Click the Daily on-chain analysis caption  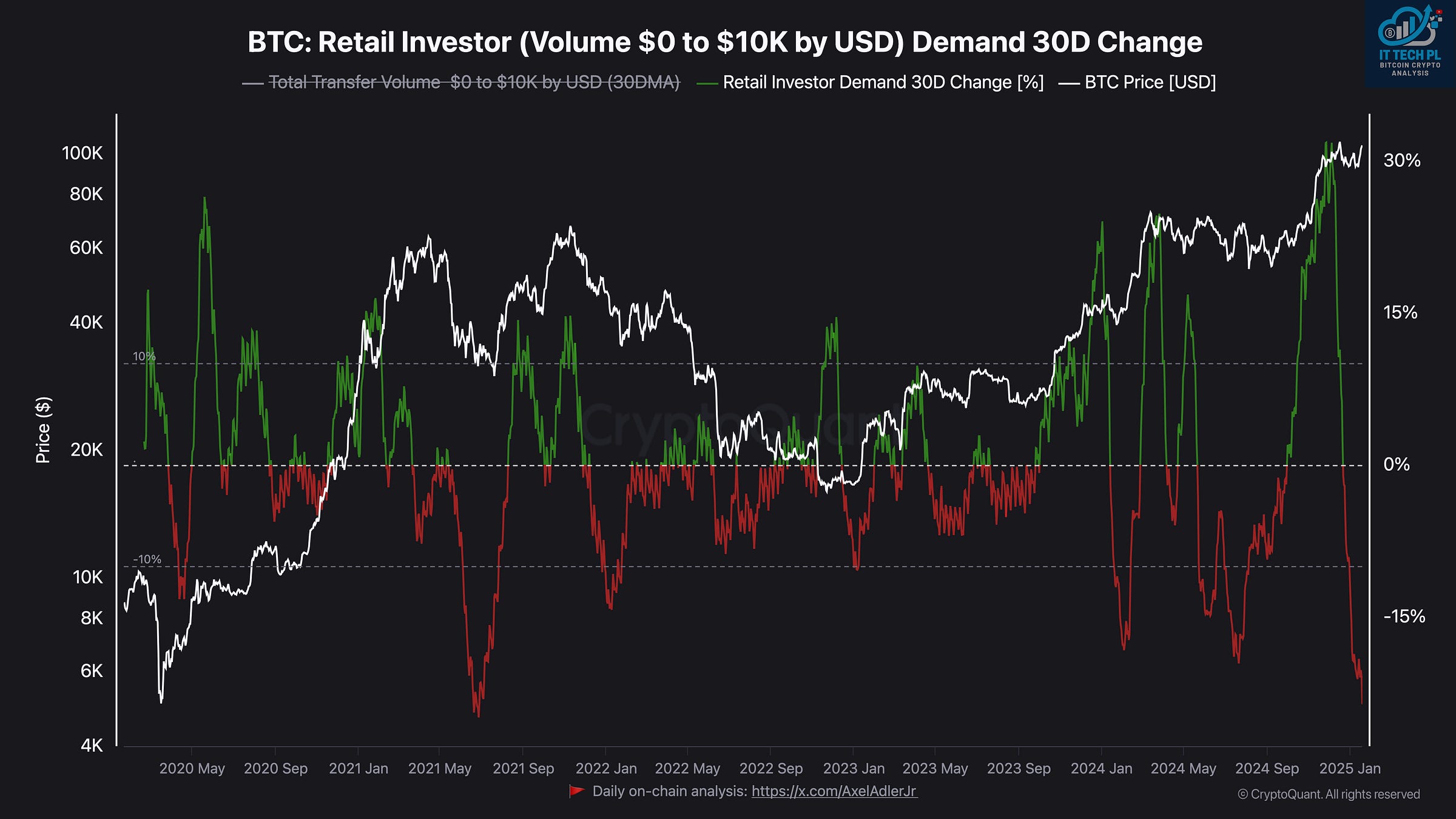(670, 791)
